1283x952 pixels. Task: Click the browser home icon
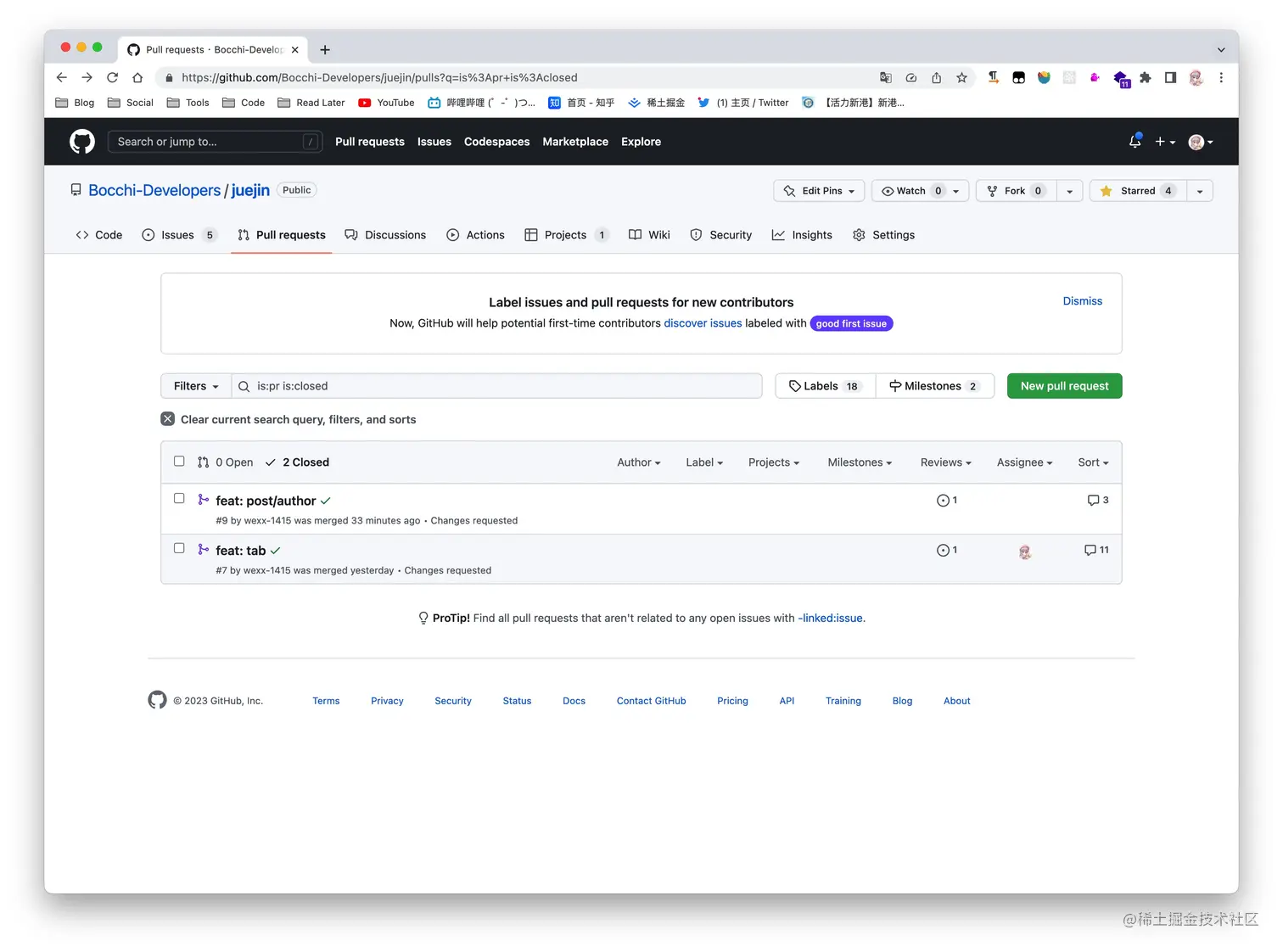(137, 77)
